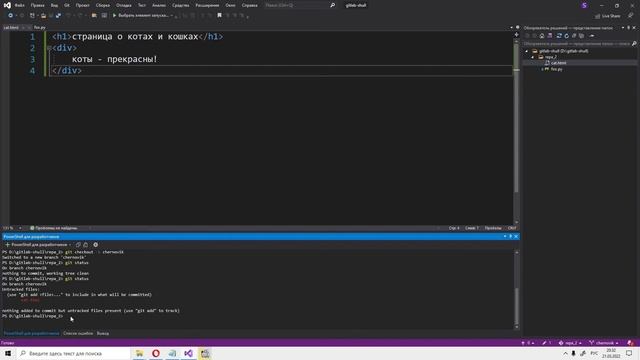Click the save all toolbar icon

[58, 16]
